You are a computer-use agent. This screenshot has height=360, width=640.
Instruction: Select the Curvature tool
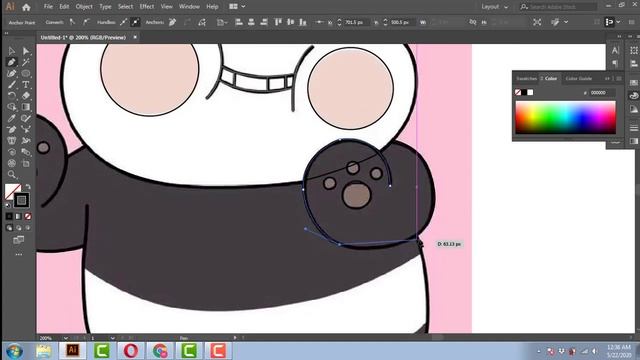11,73
